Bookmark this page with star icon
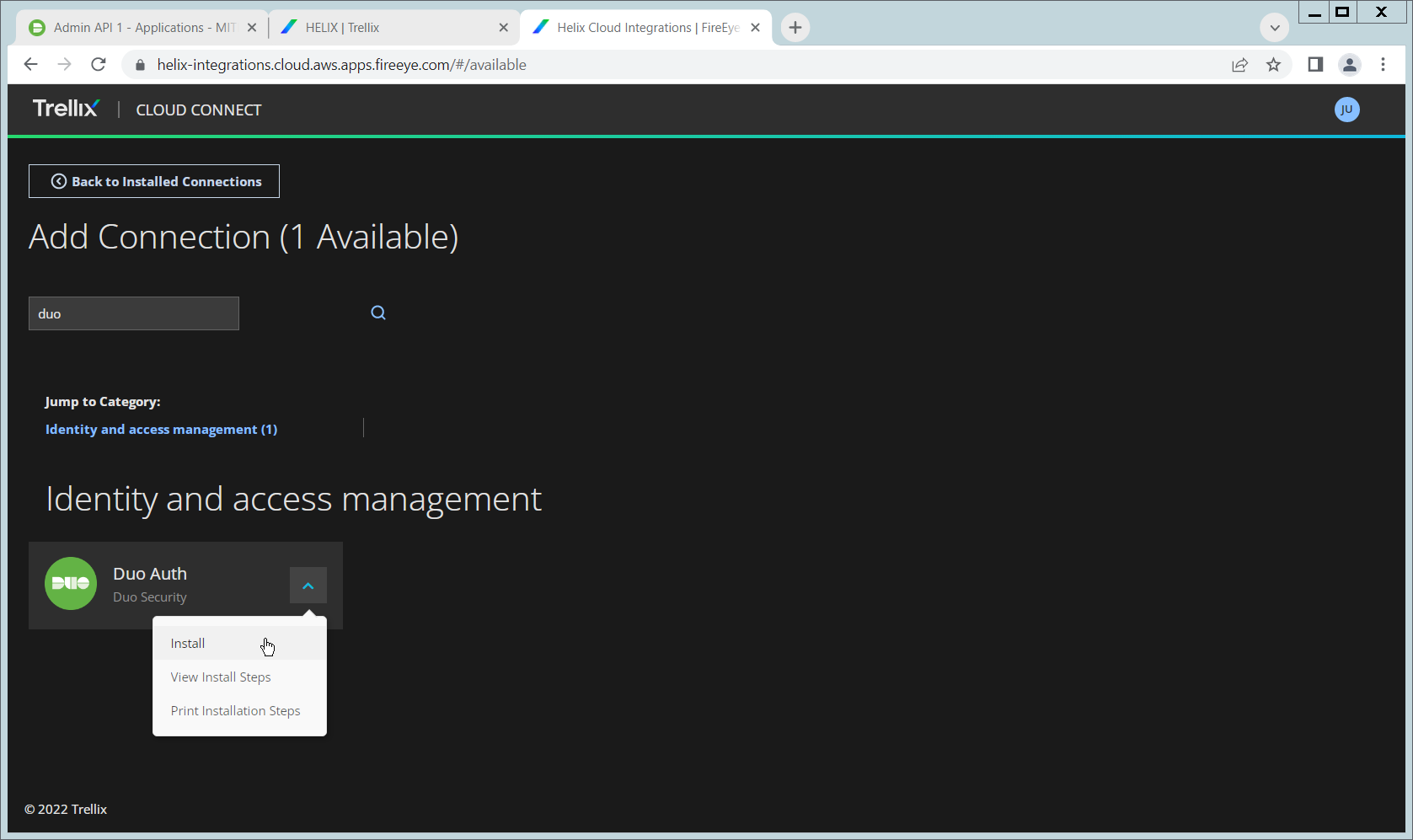 click(x=1273, y=65)
